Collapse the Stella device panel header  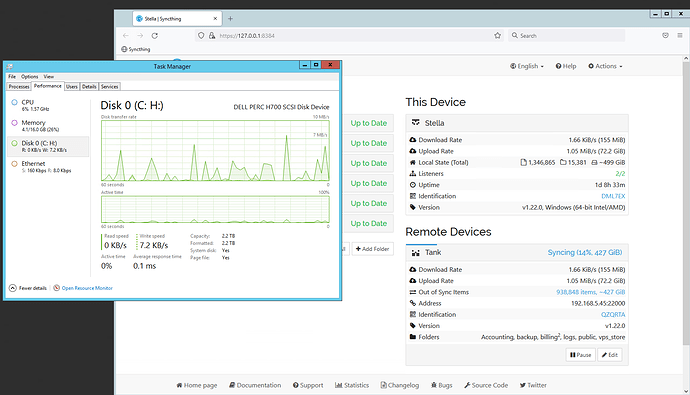point(517,123)
